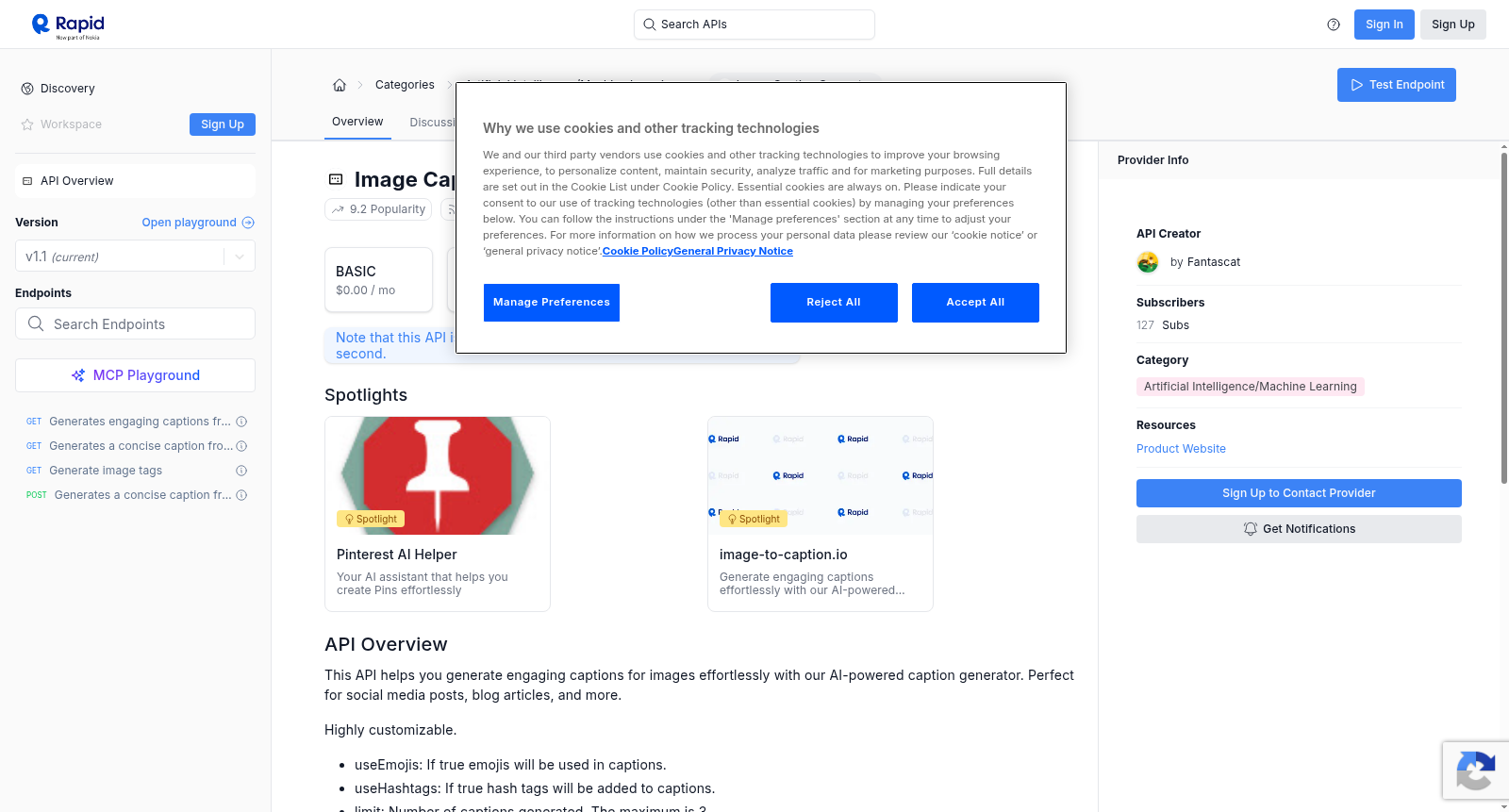Click Test Endpoint button
Viewport: 1509px width, 812px height.
click(x=1396, y=85)
